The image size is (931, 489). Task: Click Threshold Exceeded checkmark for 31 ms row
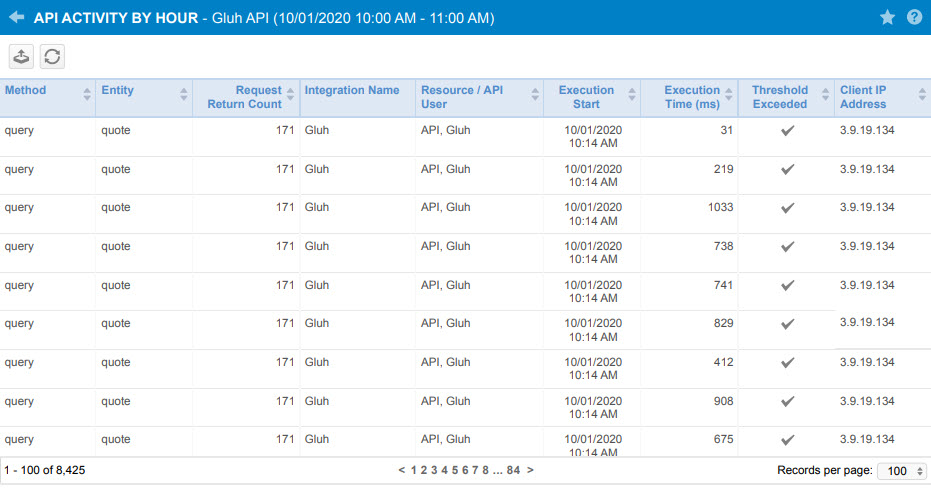tap(787, 131)
